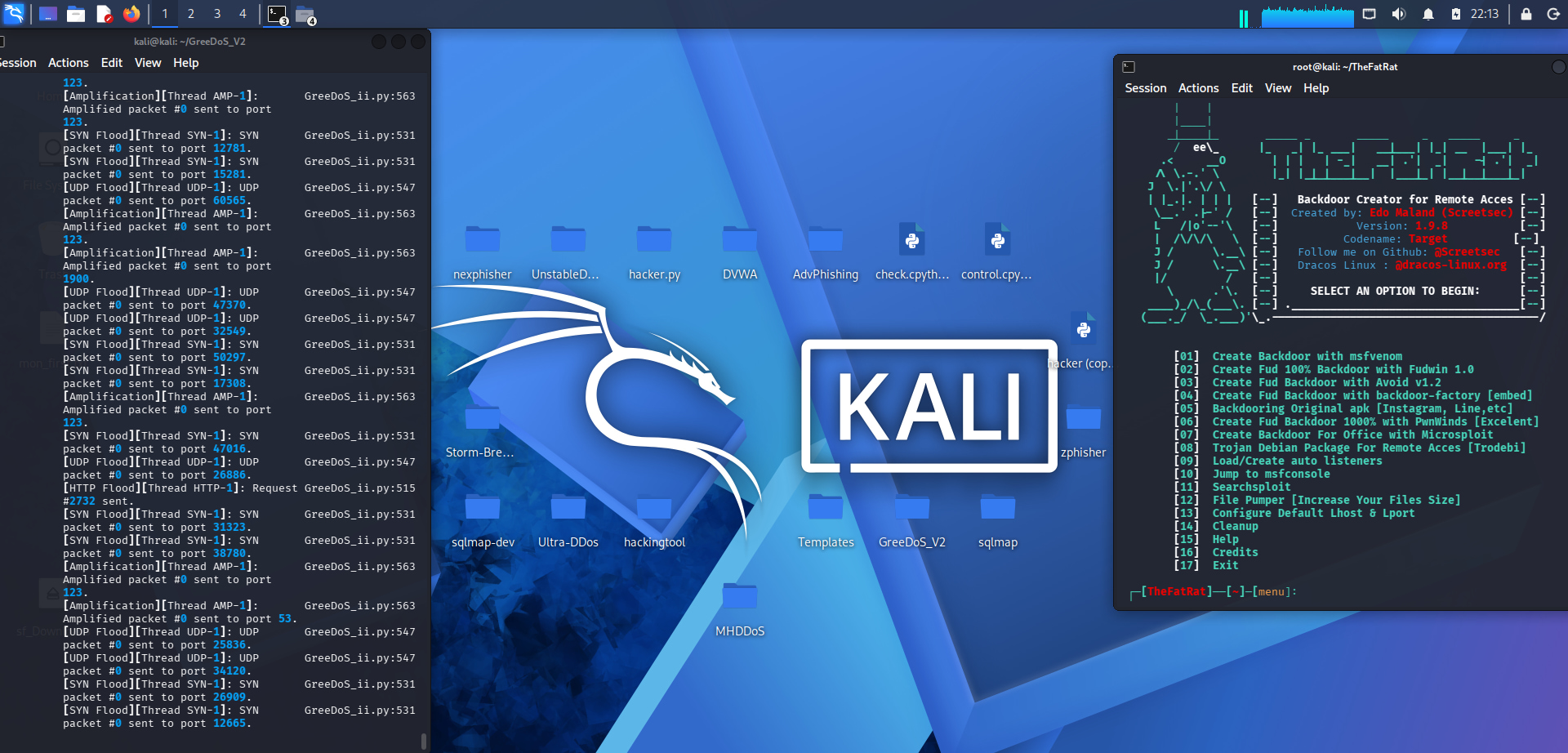Click "SELECT AN OPTION TO BEGIN:" banner text

click(x=1395, y=291)
